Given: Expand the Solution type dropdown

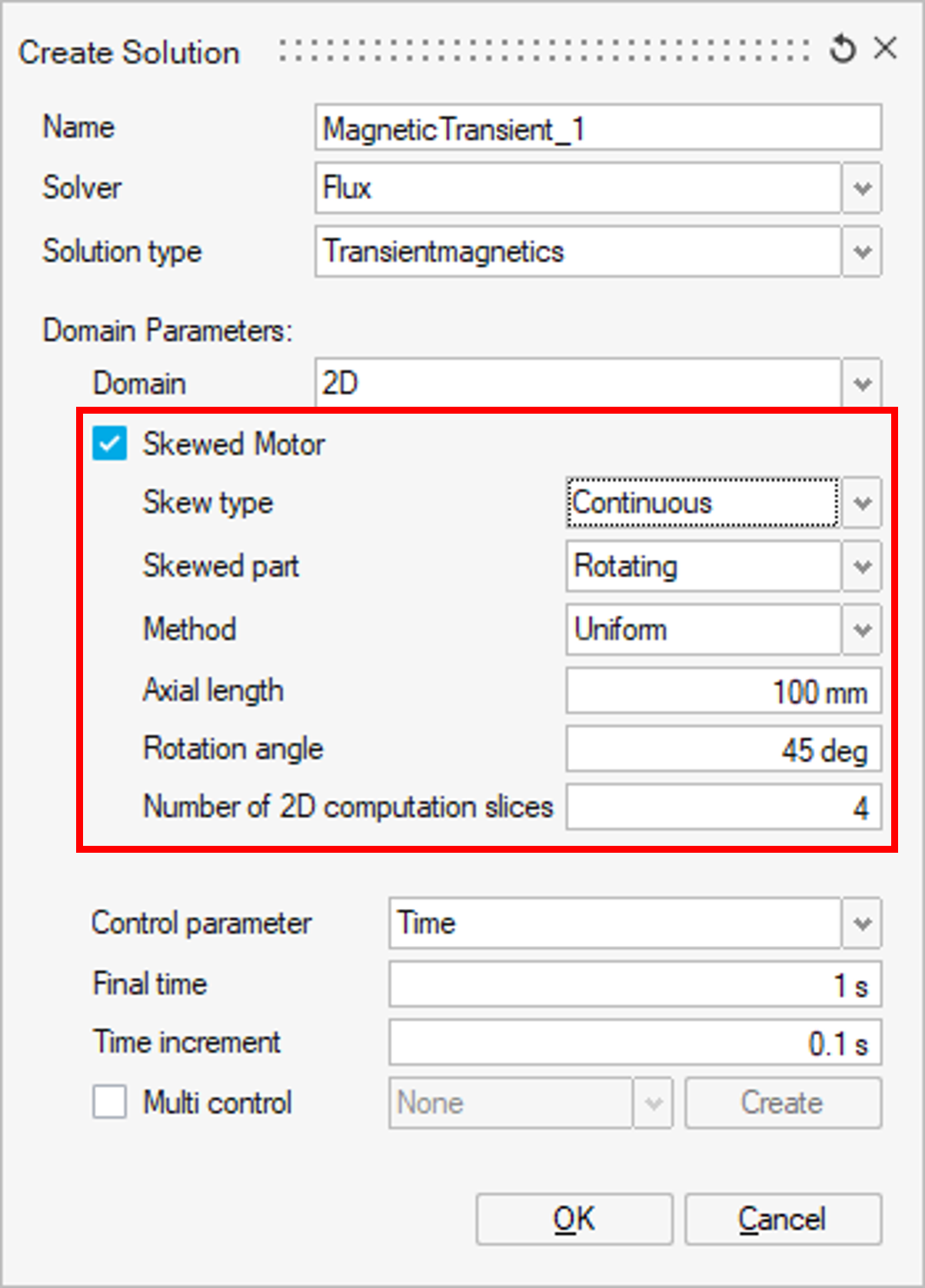Looking at the screenshot, I should (862, 251).
